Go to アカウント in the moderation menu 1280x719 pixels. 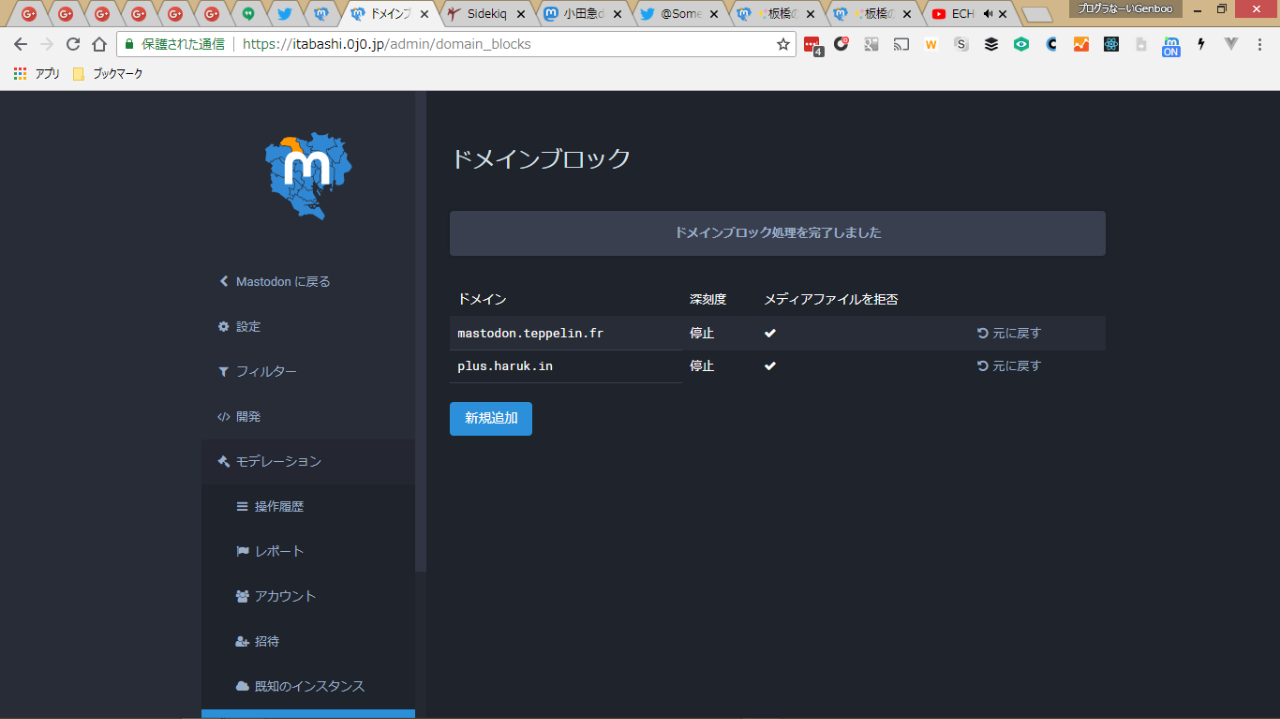(x=284, y=596)
